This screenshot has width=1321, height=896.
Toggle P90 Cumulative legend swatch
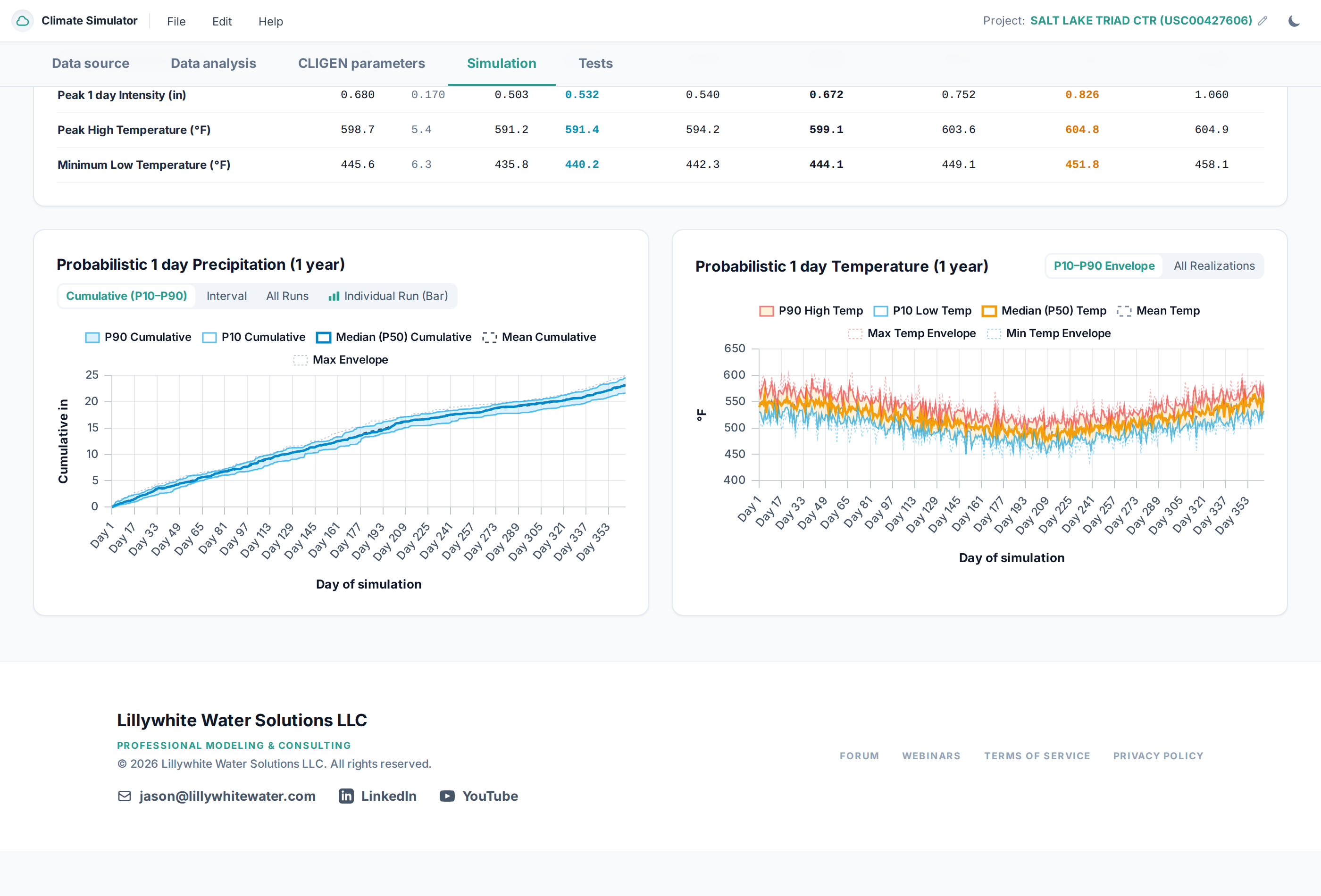pyautogui.click(x=92, y=338)
